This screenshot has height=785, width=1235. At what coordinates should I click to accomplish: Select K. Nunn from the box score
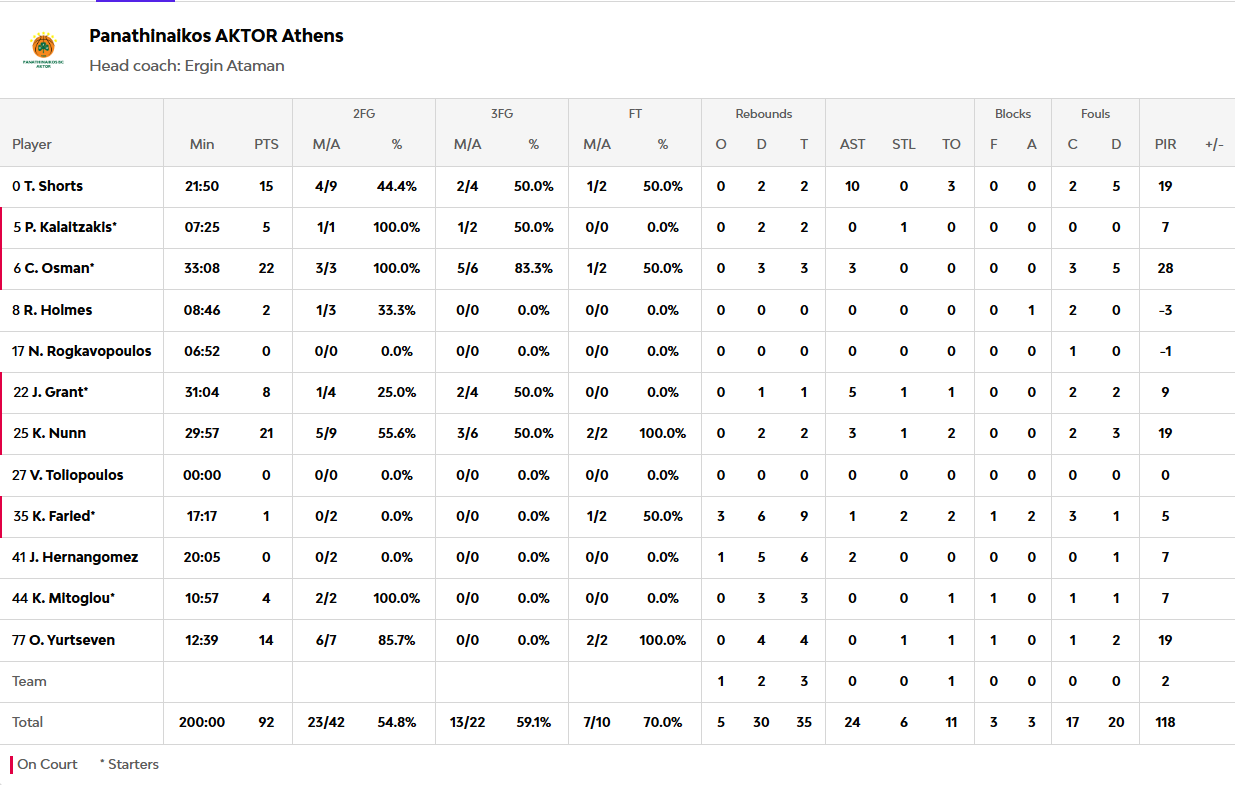58,433
